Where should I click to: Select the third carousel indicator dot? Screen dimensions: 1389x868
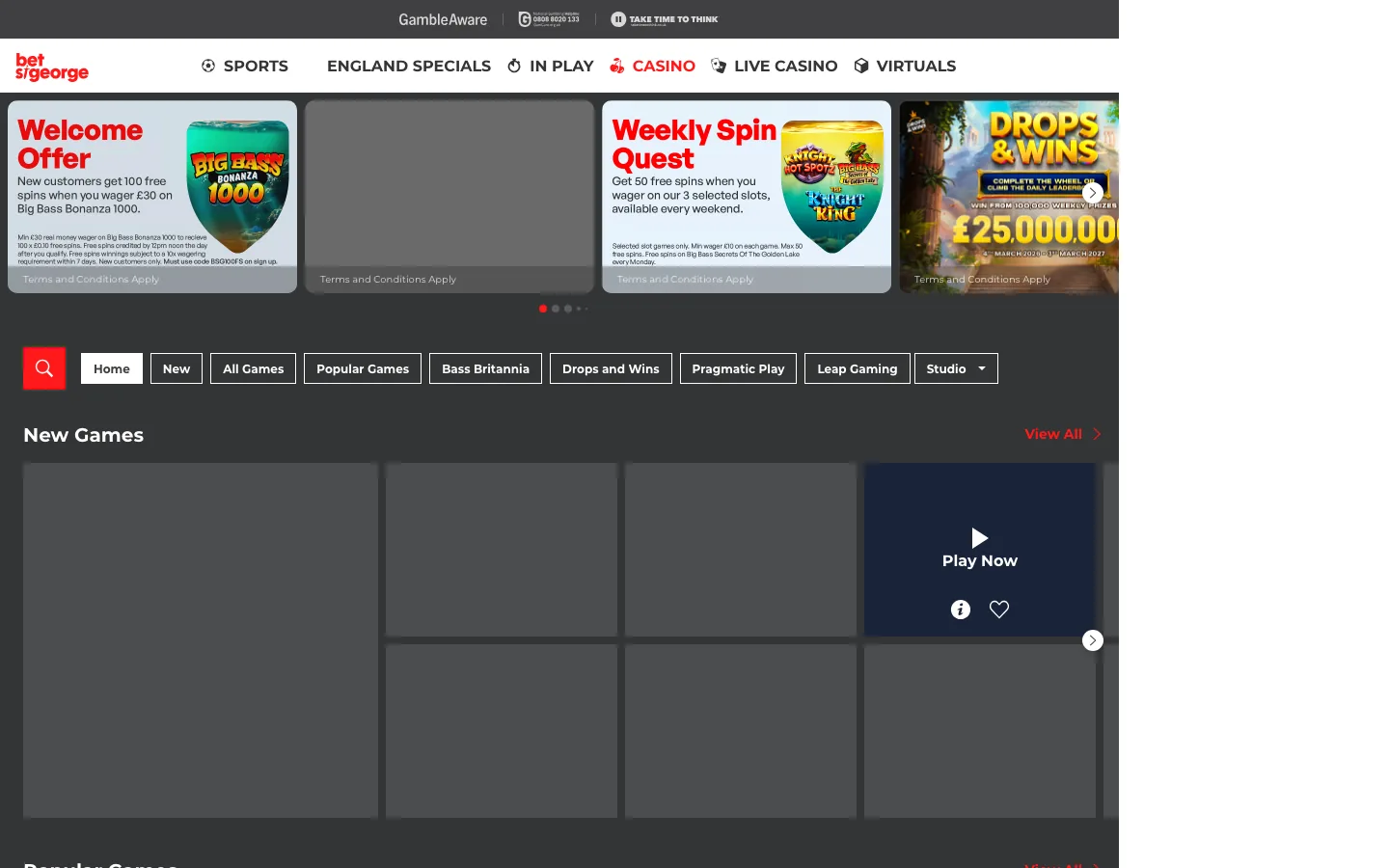tap(568, 309)
